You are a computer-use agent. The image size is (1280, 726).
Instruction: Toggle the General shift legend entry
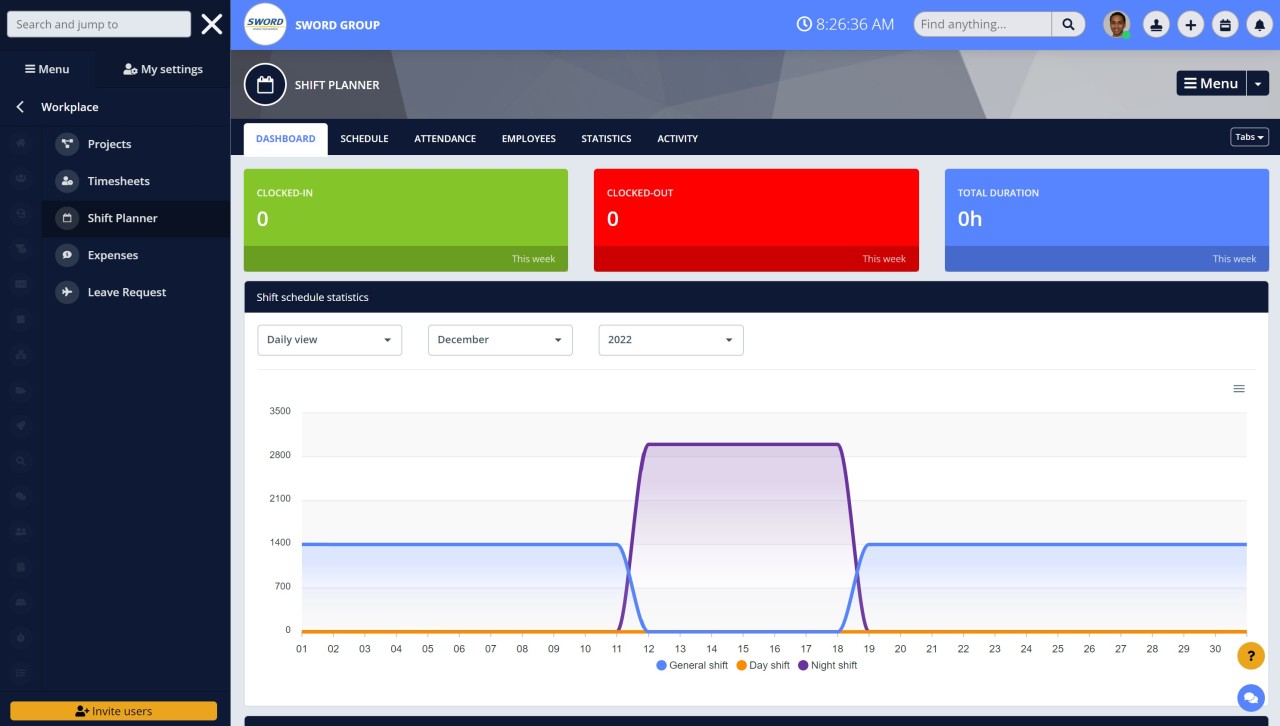click(691, 665)
